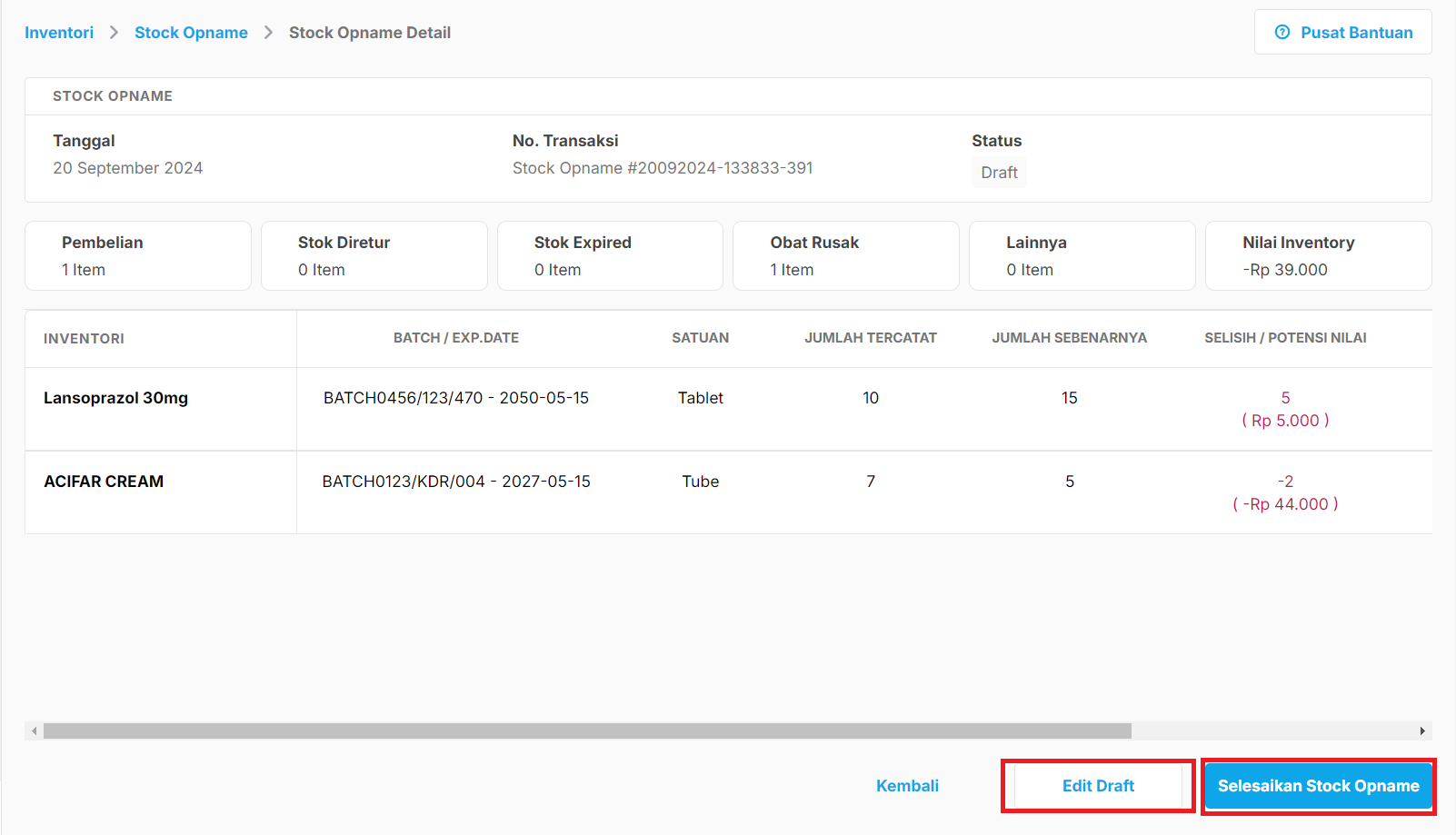Screen dimensions: 1456x835
Task: Click the SELISIH / POTENSI NILAI header
Action: point(1285,338)
